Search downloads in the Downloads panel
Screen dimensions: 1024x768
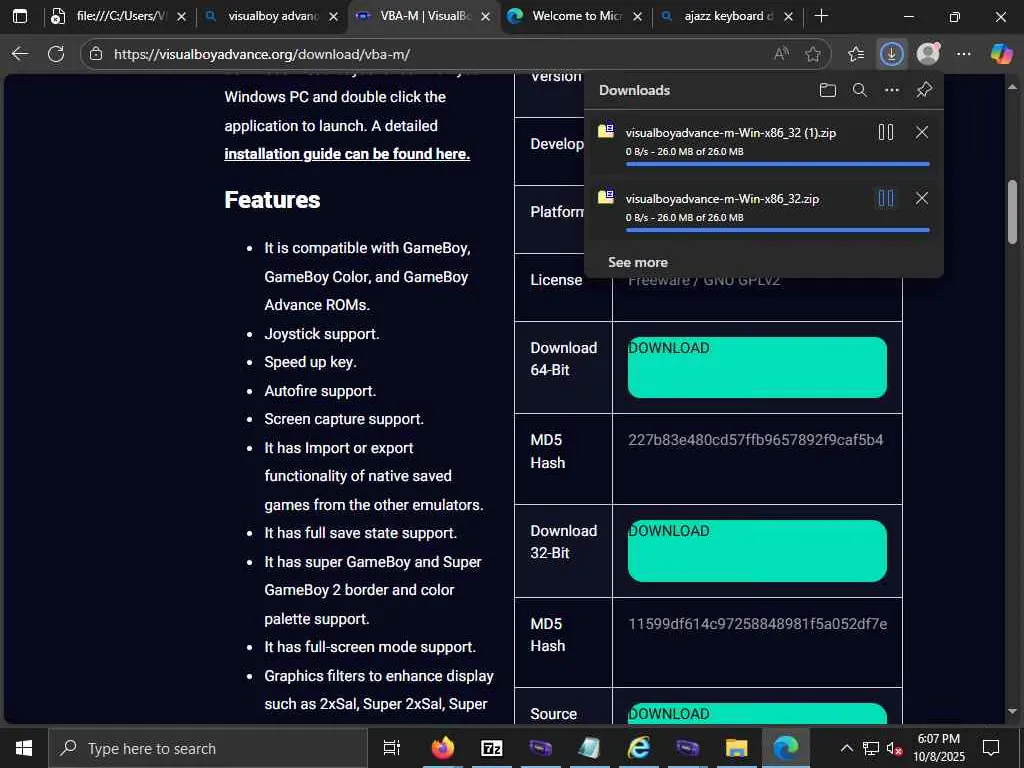tap(860, 90)
